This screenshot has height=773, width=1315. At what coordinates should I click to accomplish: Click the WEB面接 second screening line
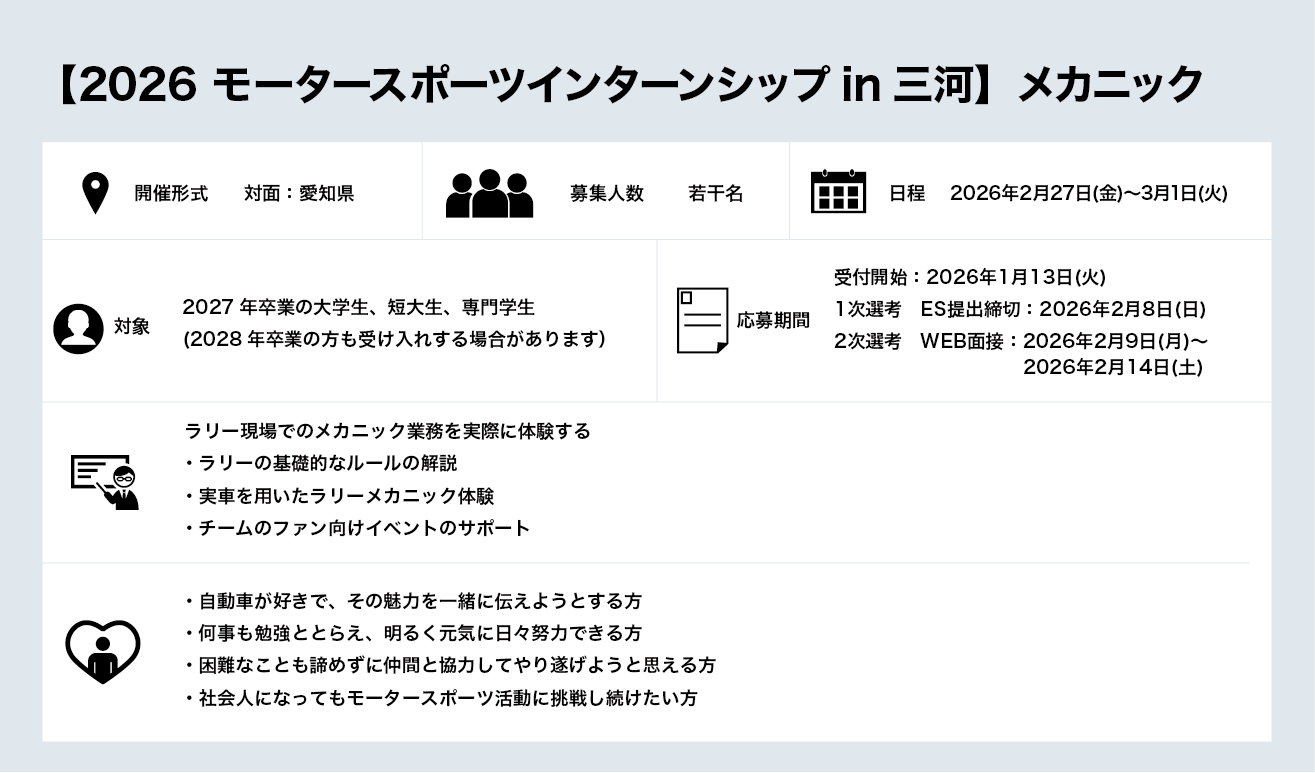click(x=1020, y=341)
